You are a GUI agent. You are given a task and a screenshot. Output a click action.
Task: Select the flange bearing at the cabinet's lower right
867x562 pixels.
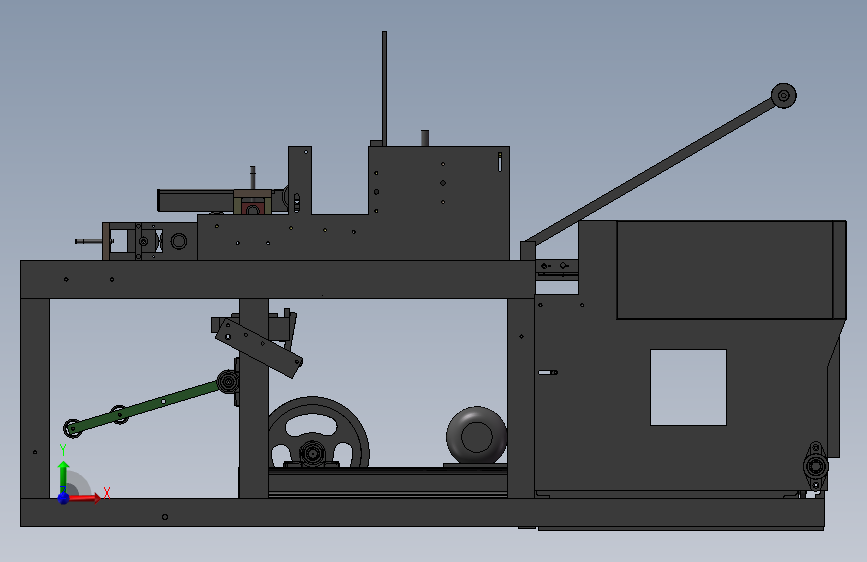(x=816, y=466)
